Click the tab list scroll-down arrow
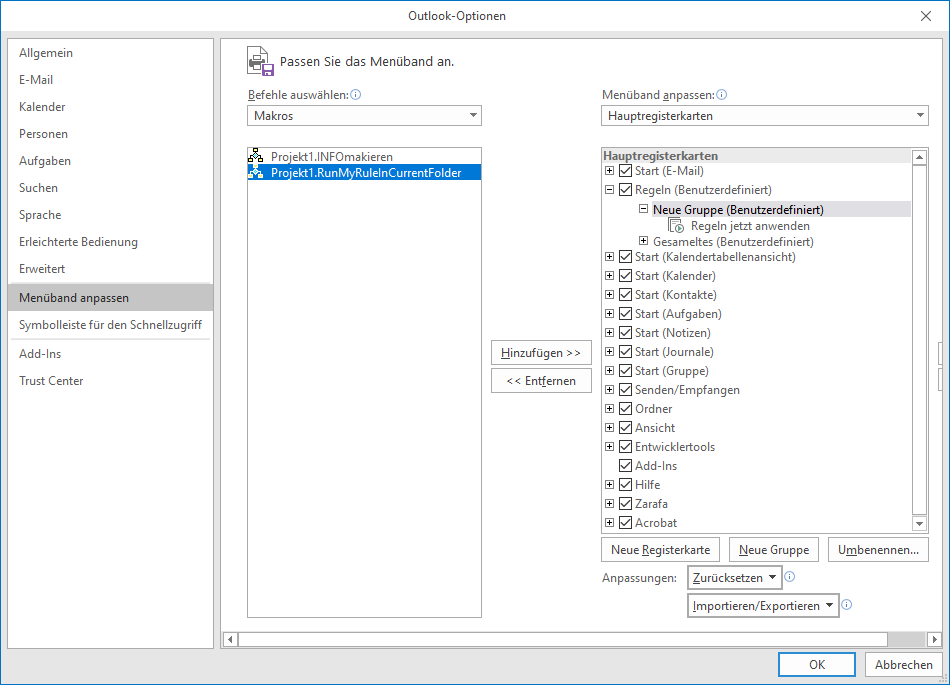 pyautogui.click(x=919, y=523)
